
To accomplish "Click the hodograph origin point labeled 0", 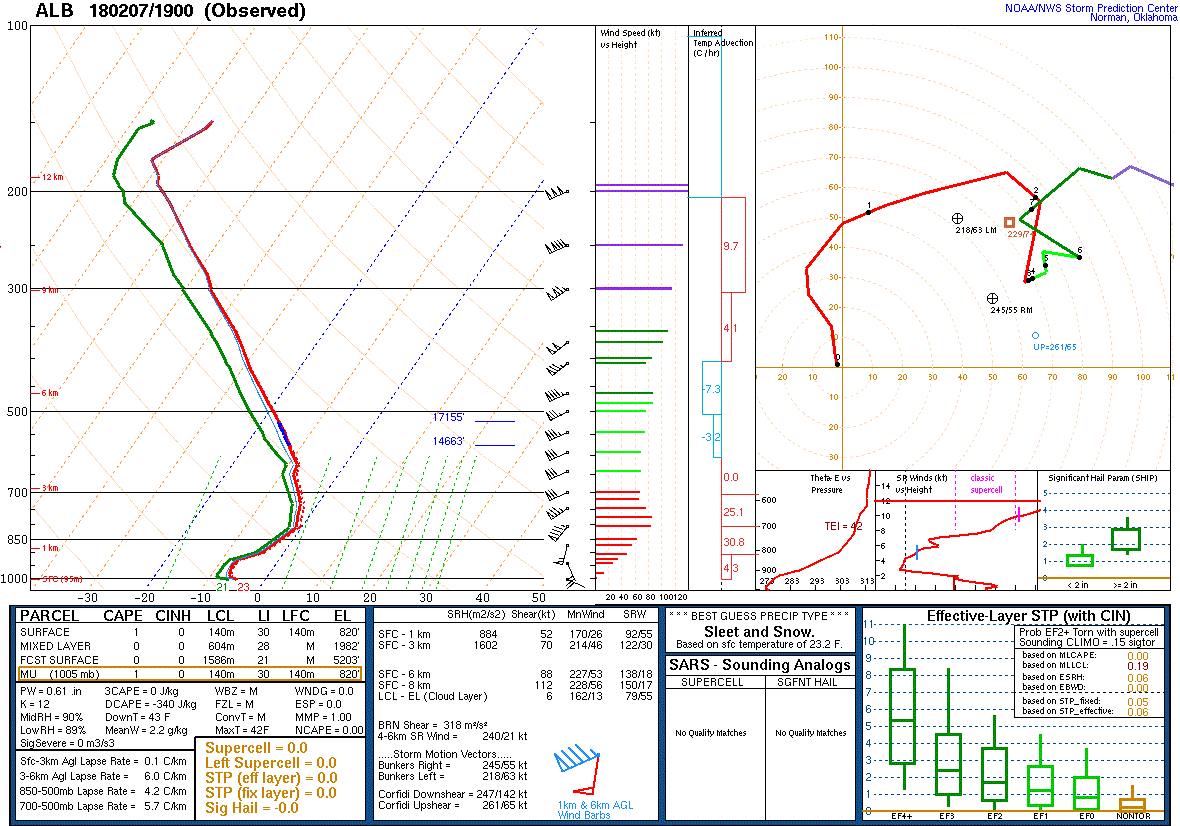I will coord(837,364).
